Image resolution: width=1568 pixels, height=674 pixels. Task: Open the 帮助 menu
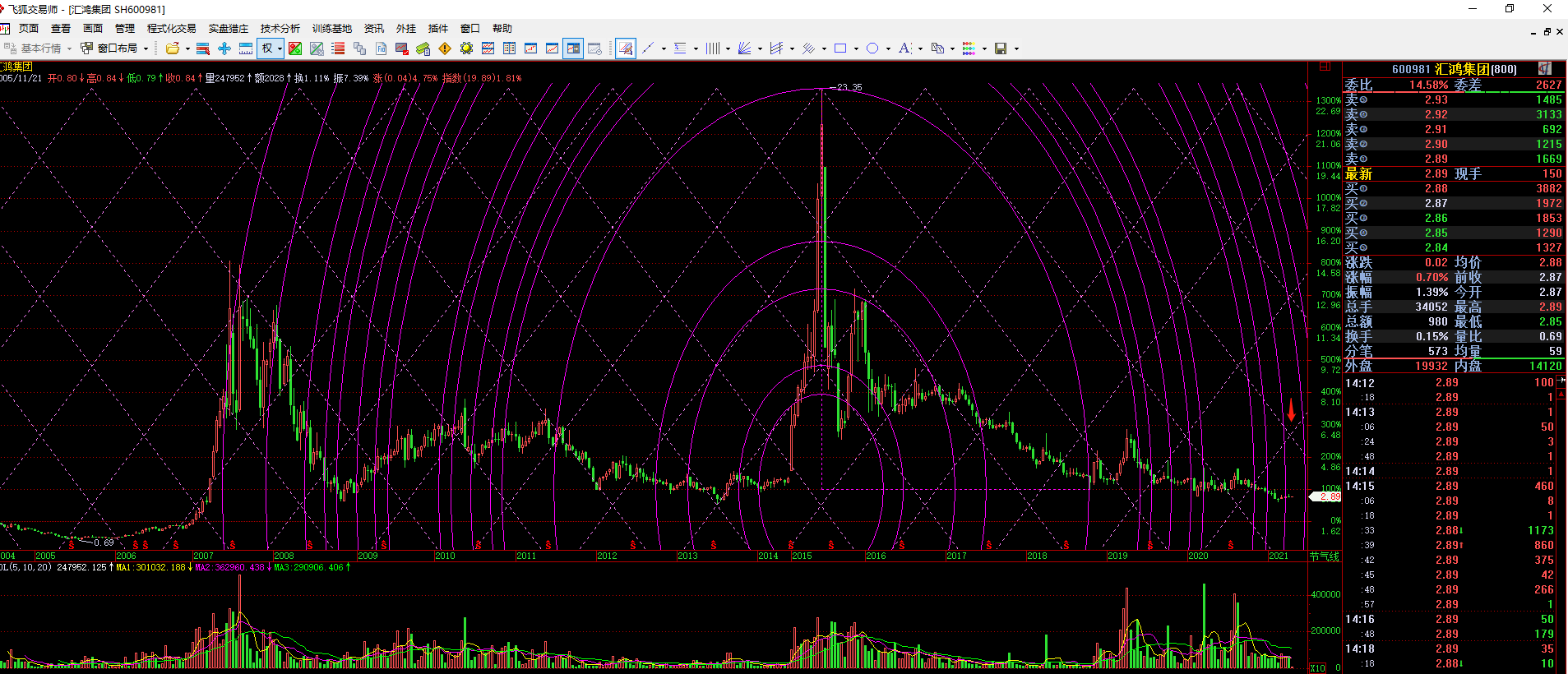tap(502, 29)
